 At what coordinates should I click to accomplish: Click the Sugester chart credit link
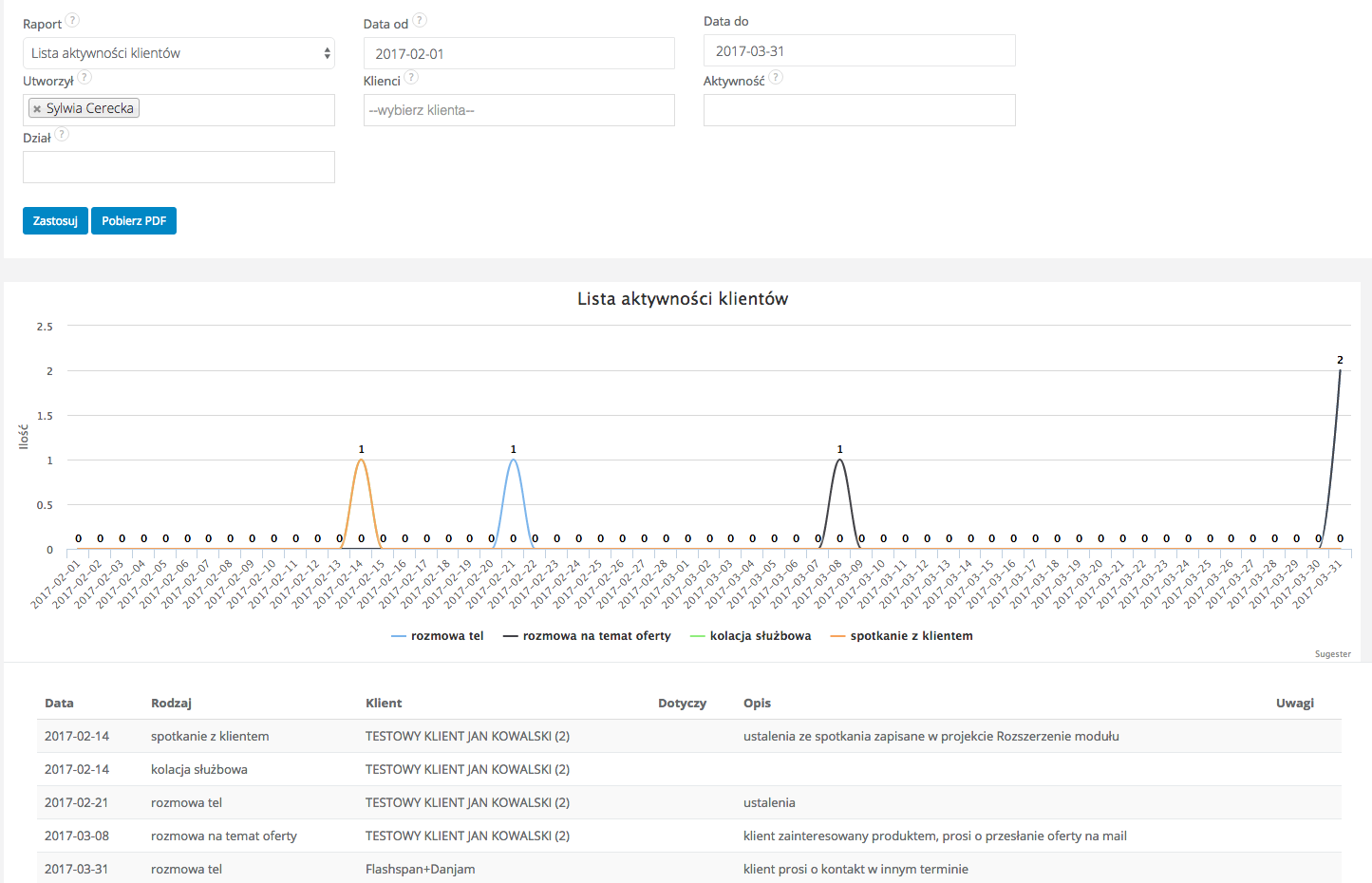pos(1332,654)
